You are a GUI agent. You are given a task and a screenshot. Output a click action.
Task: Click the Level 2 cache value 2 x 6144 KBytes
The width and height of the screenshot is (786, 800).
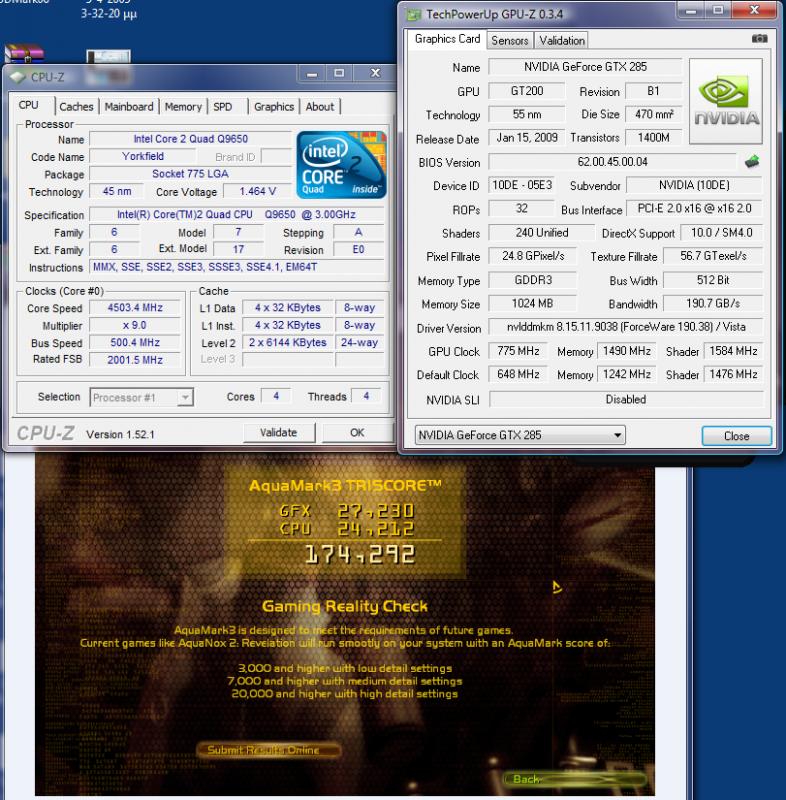[288, 342]
